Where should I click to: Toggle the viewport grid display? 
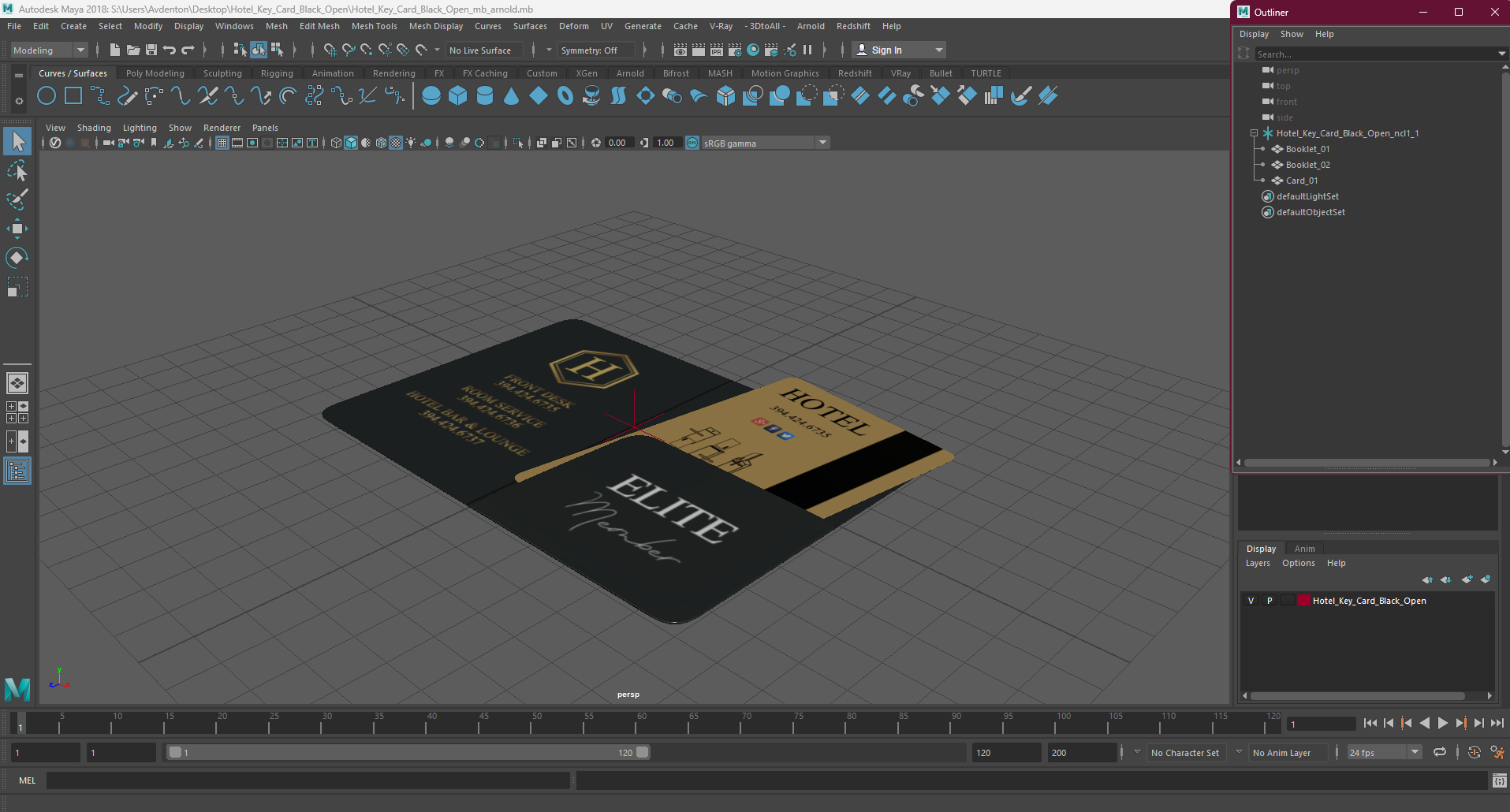click(x=222, y=143)
